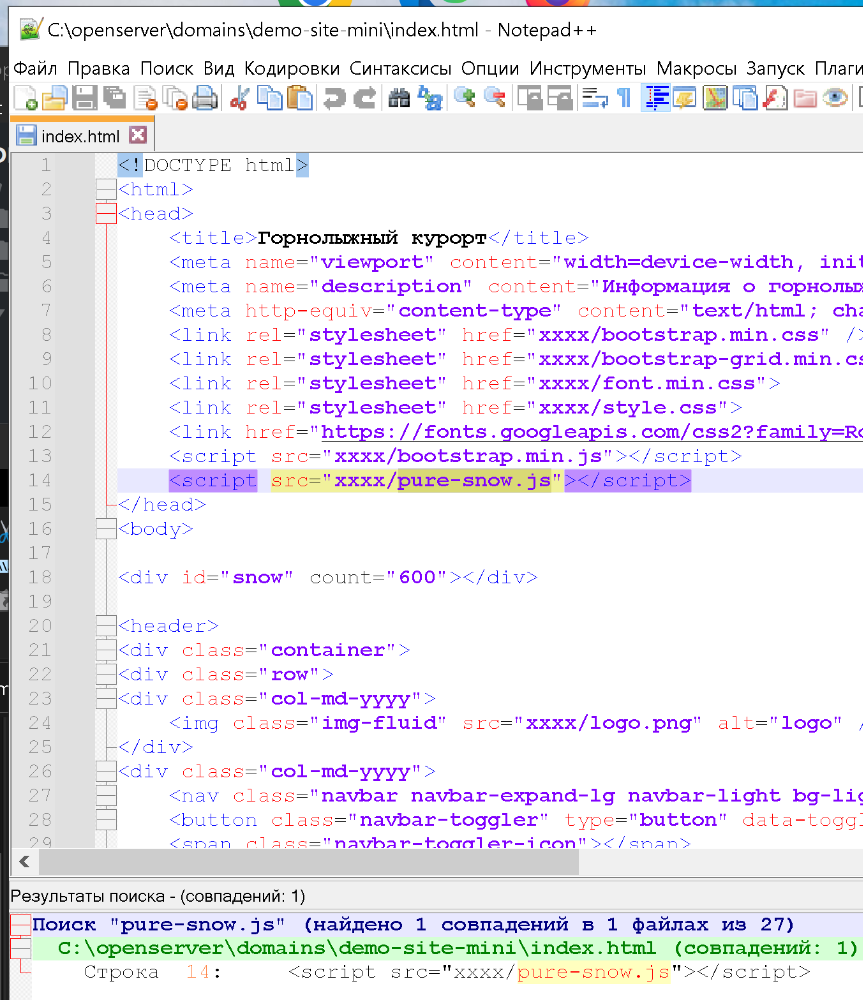Click the Find and Replace icon
This screenshot has height=1000, width=863.
(x=431, y=98)
